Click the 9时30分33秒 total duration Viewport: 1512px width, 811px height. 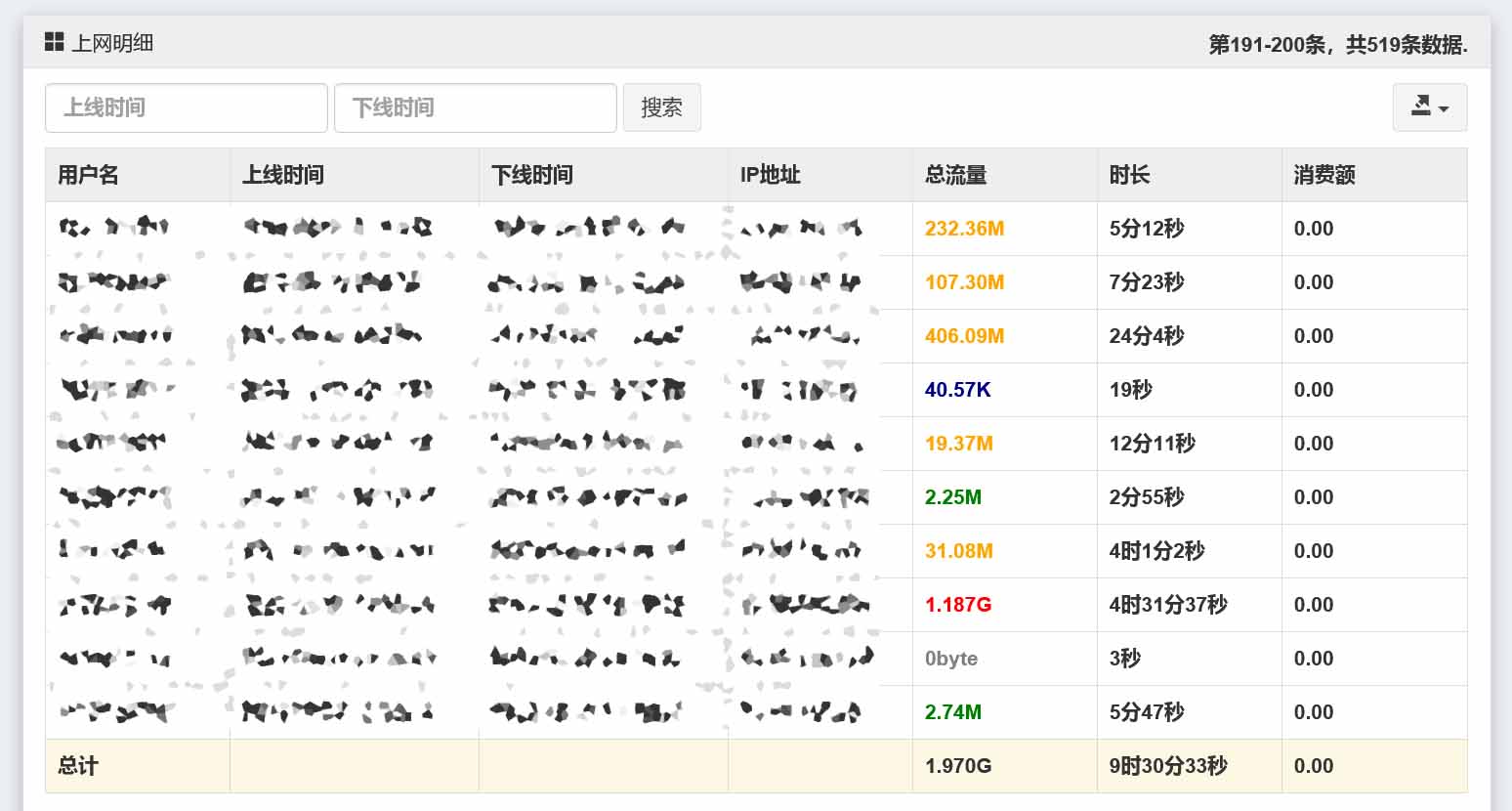tap(1168, 766)
